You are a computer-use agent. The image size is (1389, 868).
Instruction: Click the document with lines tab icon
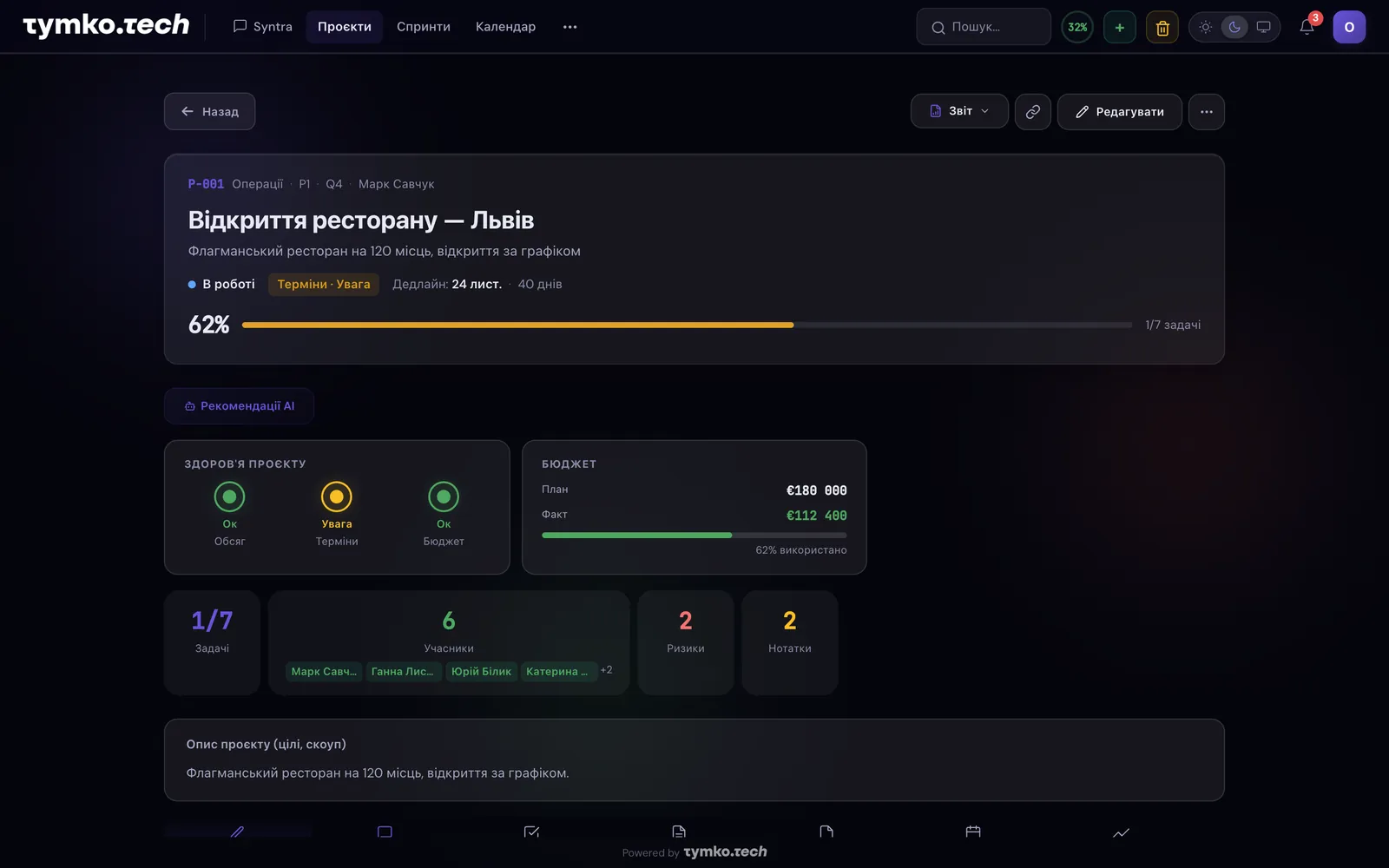[x=679, y=832]
